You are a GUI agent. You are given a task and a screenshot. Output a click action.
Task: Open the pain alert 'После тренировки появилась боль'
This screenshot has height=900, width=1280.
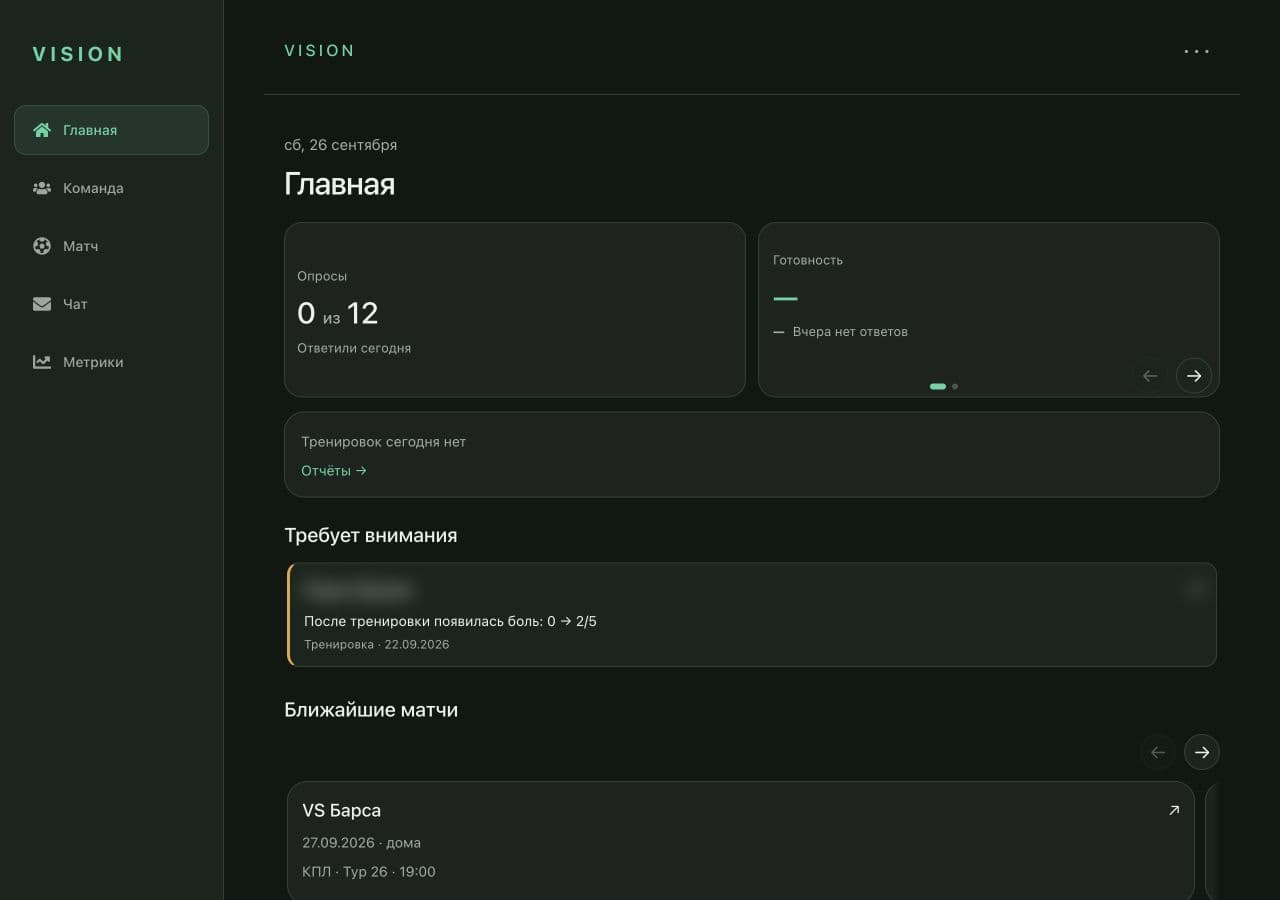coord(752,614)
